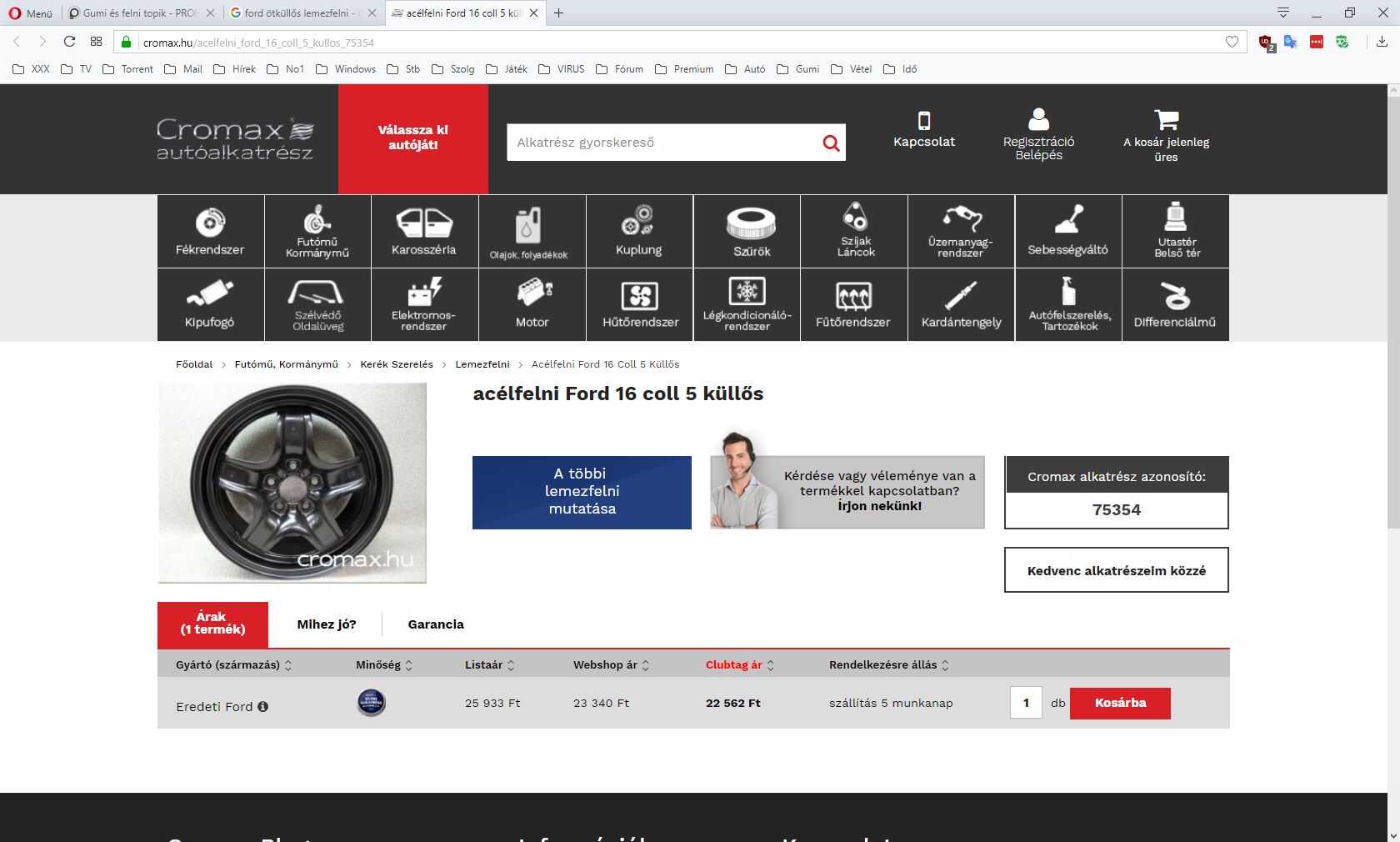Sort by Listaár column
Image resolution: width=1400 pixels, height=842 pixels.
pos(490,664)
